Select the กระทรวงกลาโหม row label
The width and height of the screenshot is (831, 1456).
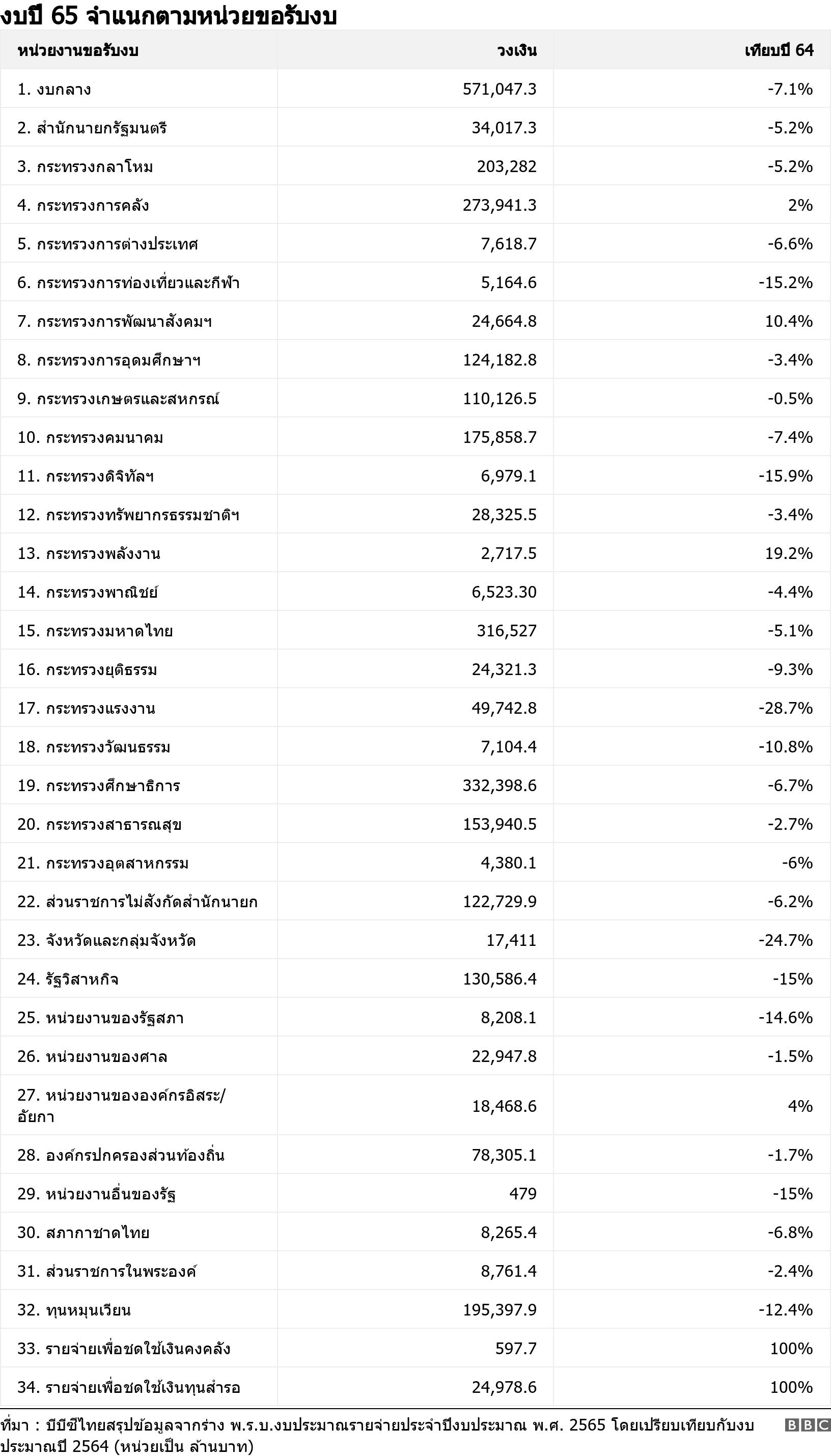[85, 166]
